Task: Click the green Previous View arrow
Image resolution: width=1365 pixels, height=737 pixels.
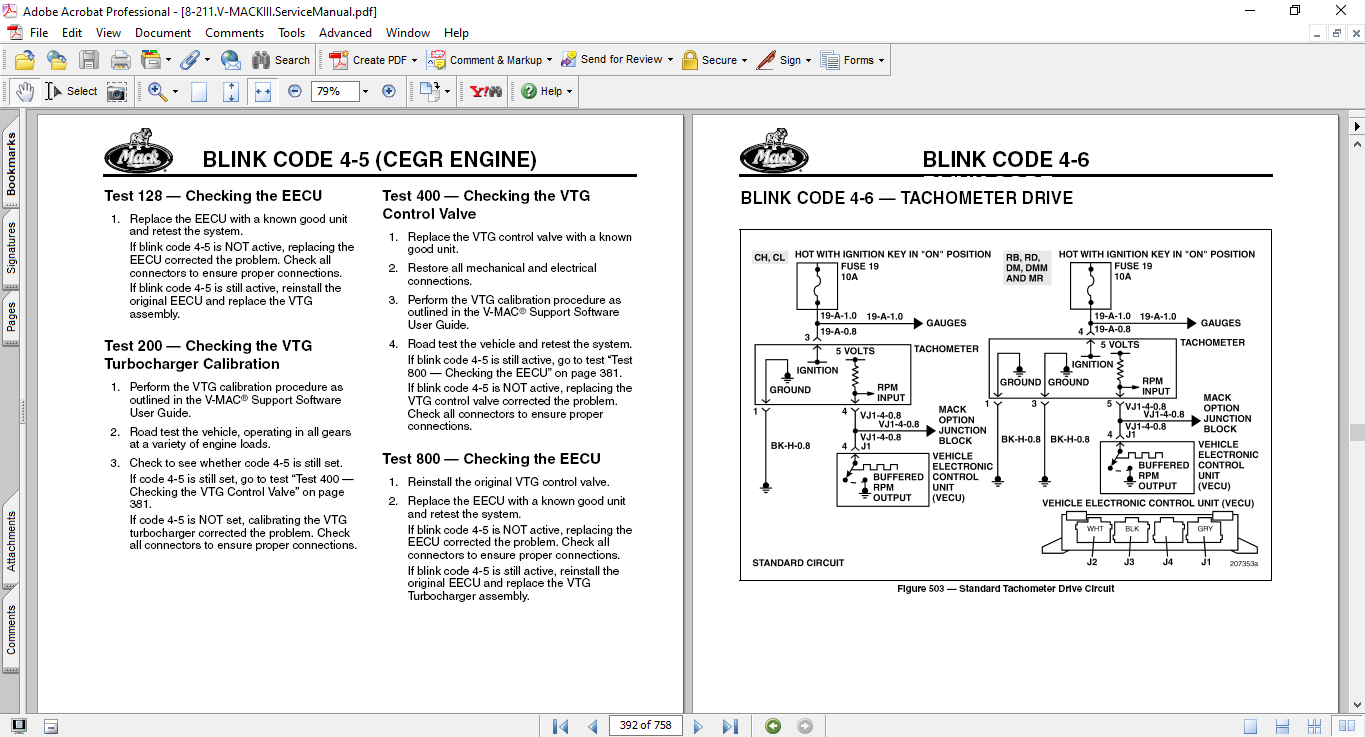Action: point(773,726)
